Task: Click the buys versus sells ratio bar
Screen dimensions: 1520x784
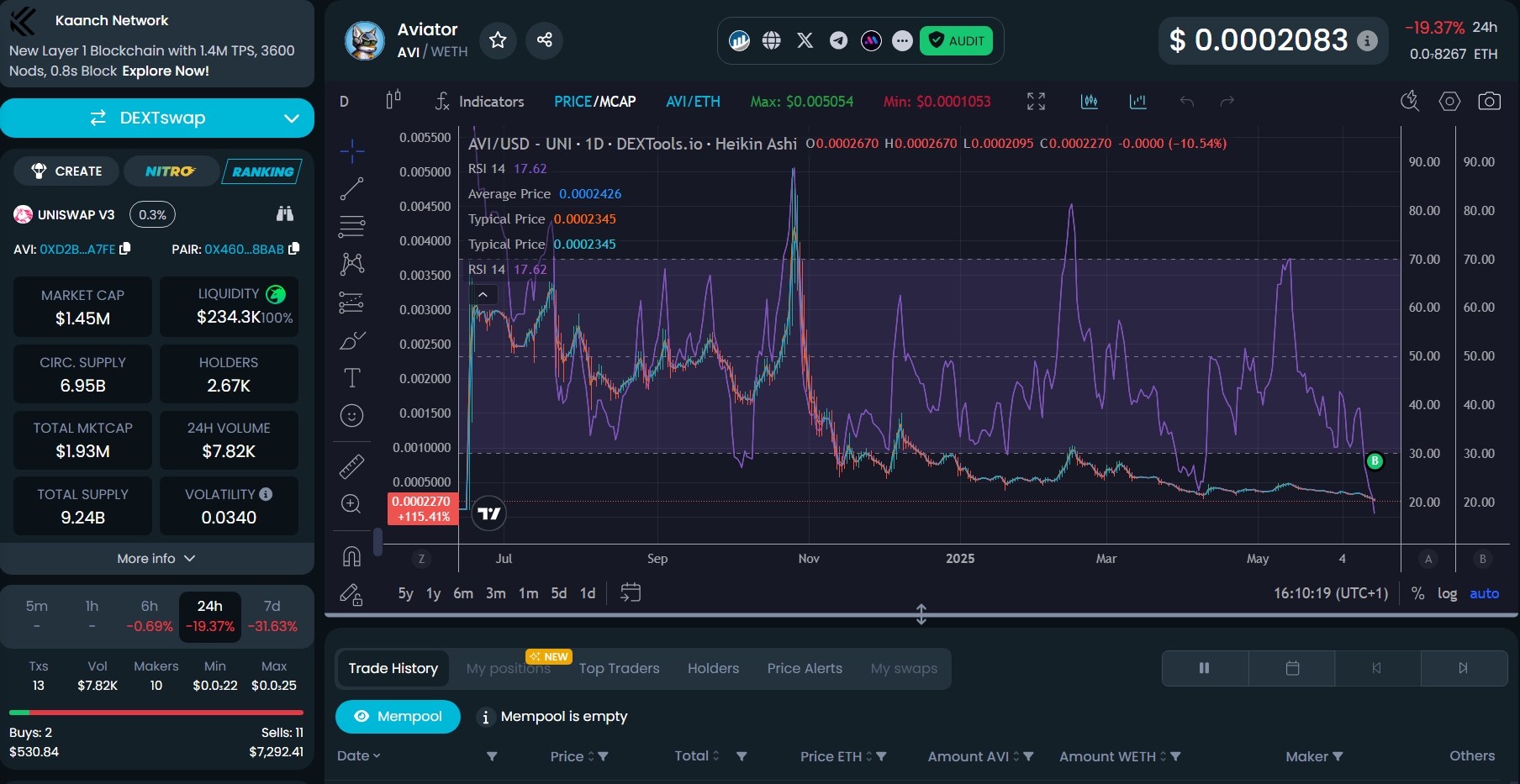Action: (156, 712)
